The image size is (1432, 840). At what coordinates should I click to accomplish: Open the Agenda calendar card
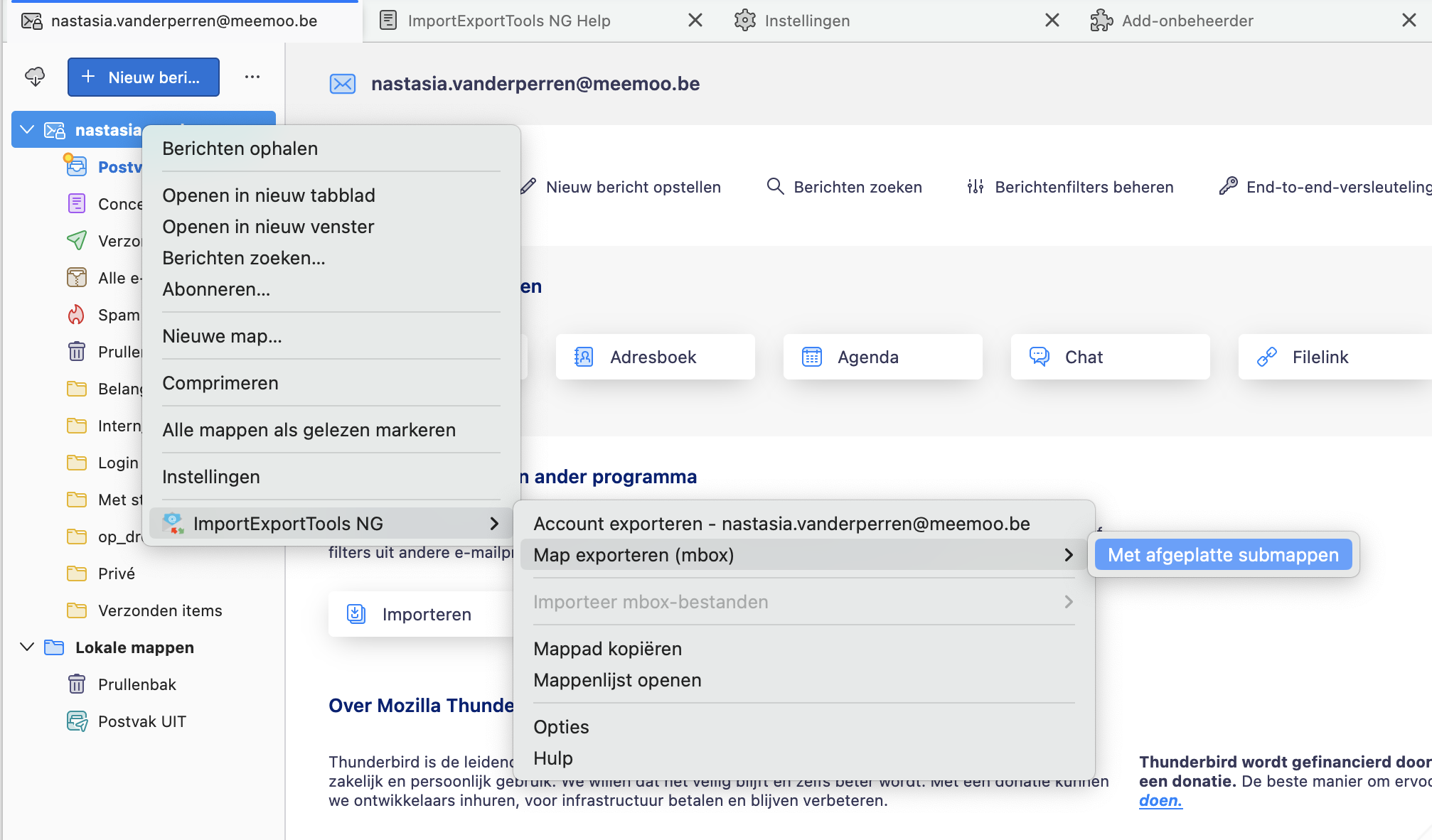point(882,357)
